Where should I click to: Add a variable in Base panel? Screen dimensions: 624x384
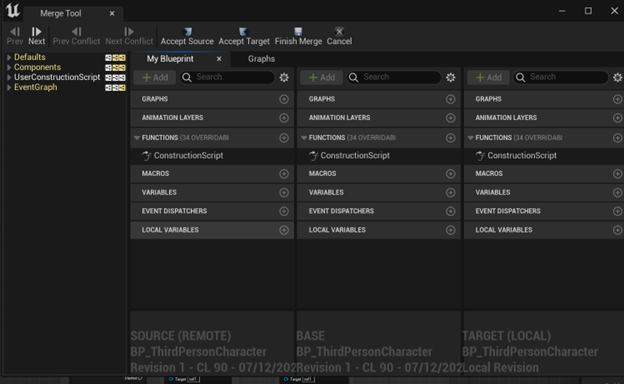450,193
